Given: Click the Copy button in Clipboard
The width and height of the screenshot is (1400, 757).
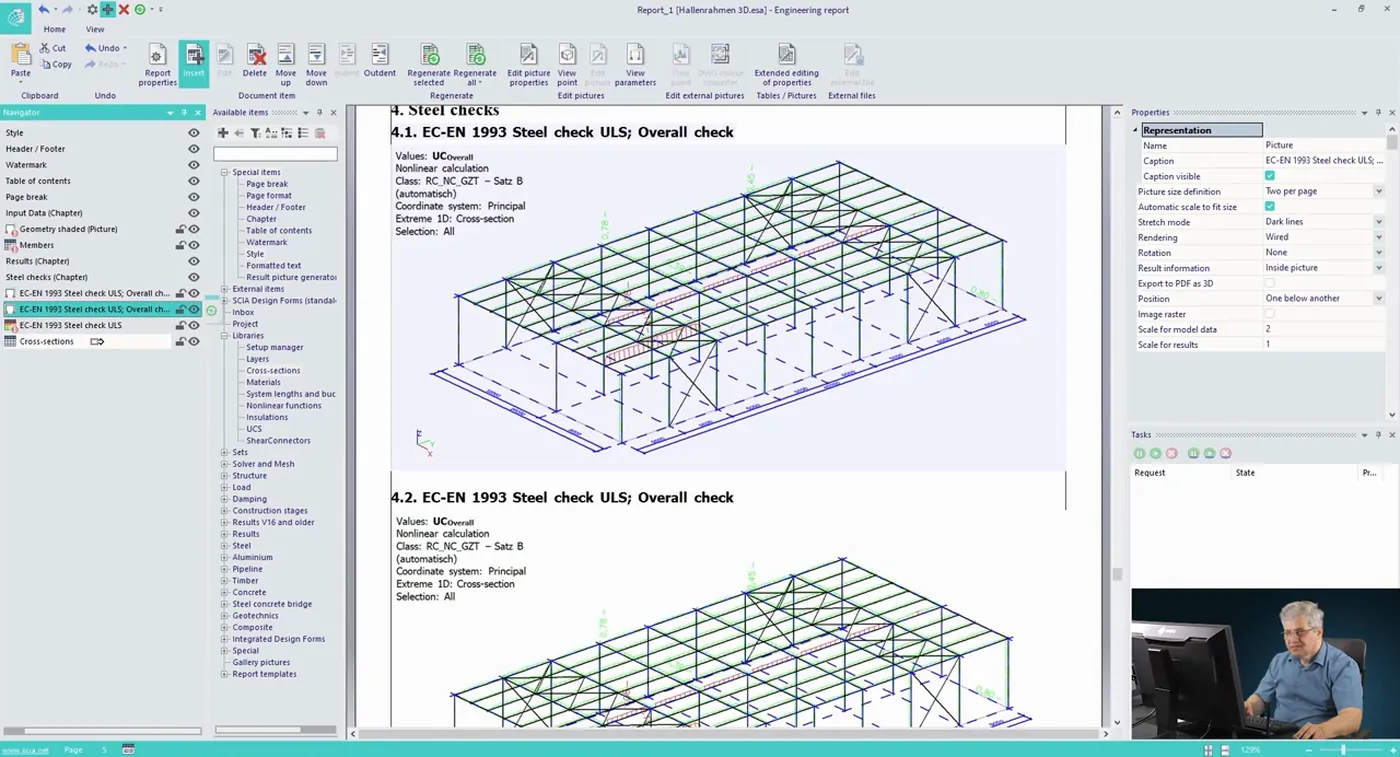Looking at the screenshot, I should pos(55,64).
